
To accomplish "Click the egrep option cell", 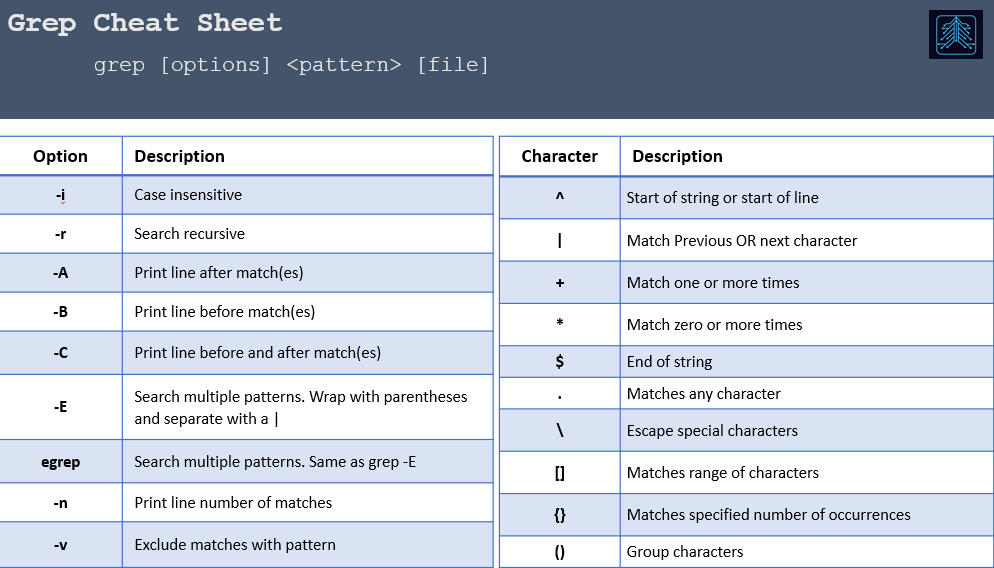I will [60, 462].
